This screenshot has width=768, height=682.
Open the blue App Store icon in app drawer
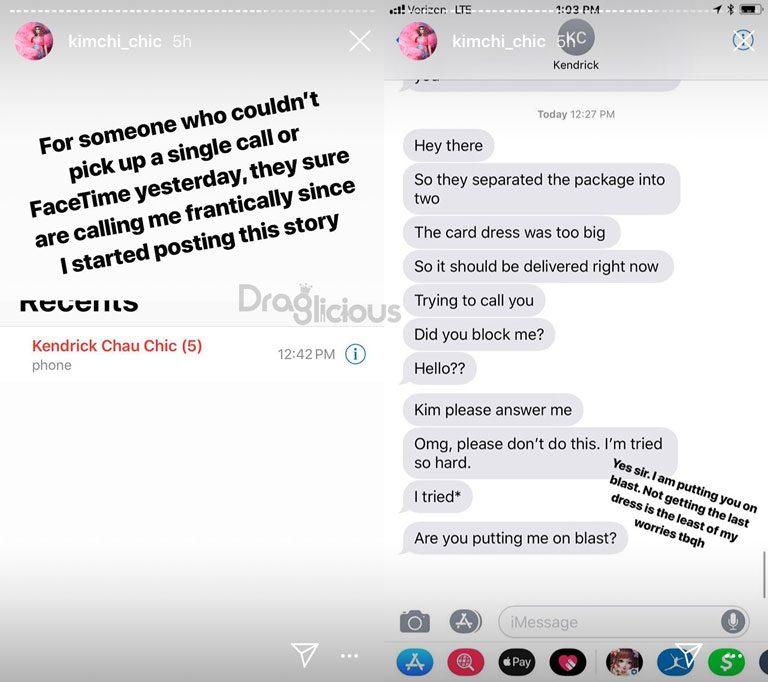[414, 662]
